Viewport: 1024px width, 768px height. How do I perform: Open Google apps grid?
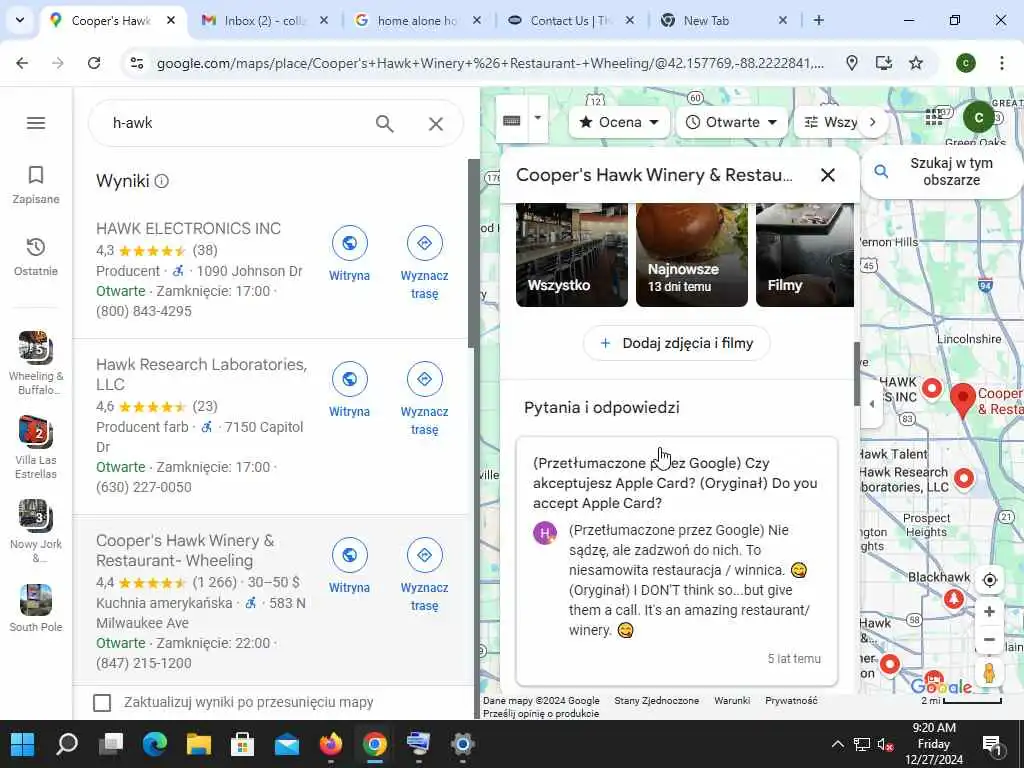[x=934, y=118]
